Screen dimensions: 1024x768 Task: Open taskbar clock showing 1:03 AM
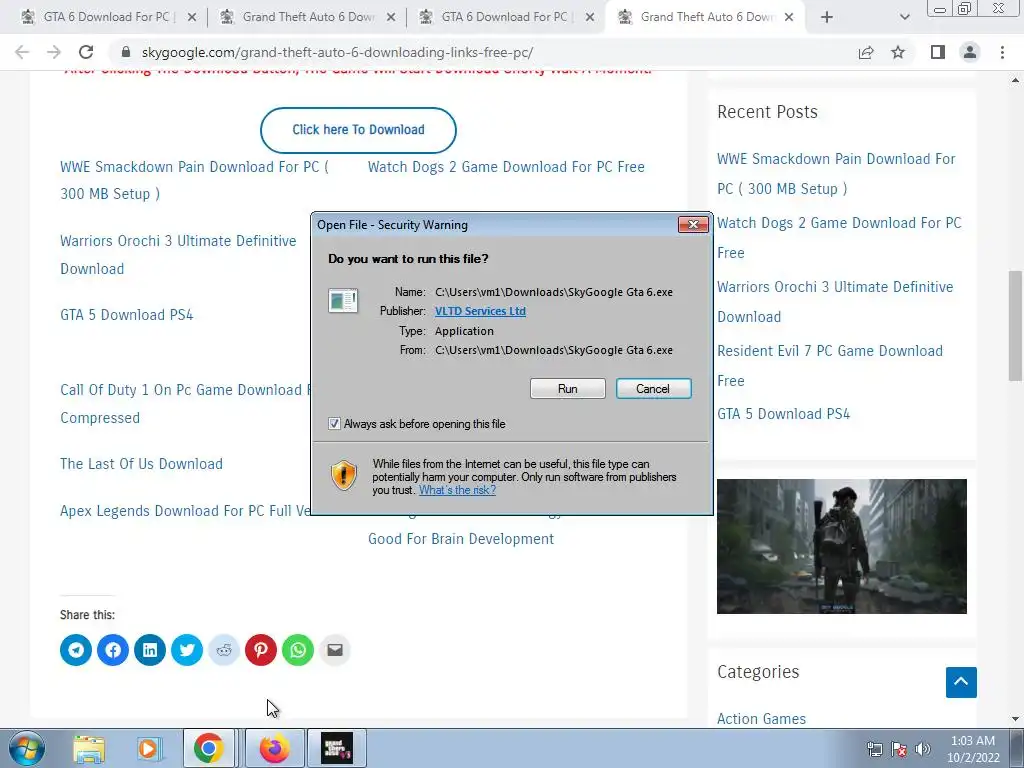click(973, 749)
